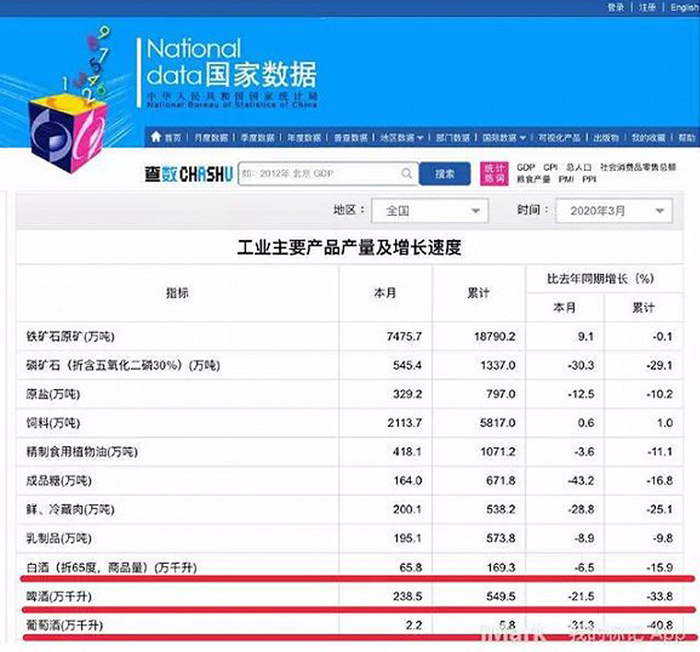The image size is (700, 652).
Task: Click the value 2113.7 in the 饲料 row
Action: click(404, 423)
